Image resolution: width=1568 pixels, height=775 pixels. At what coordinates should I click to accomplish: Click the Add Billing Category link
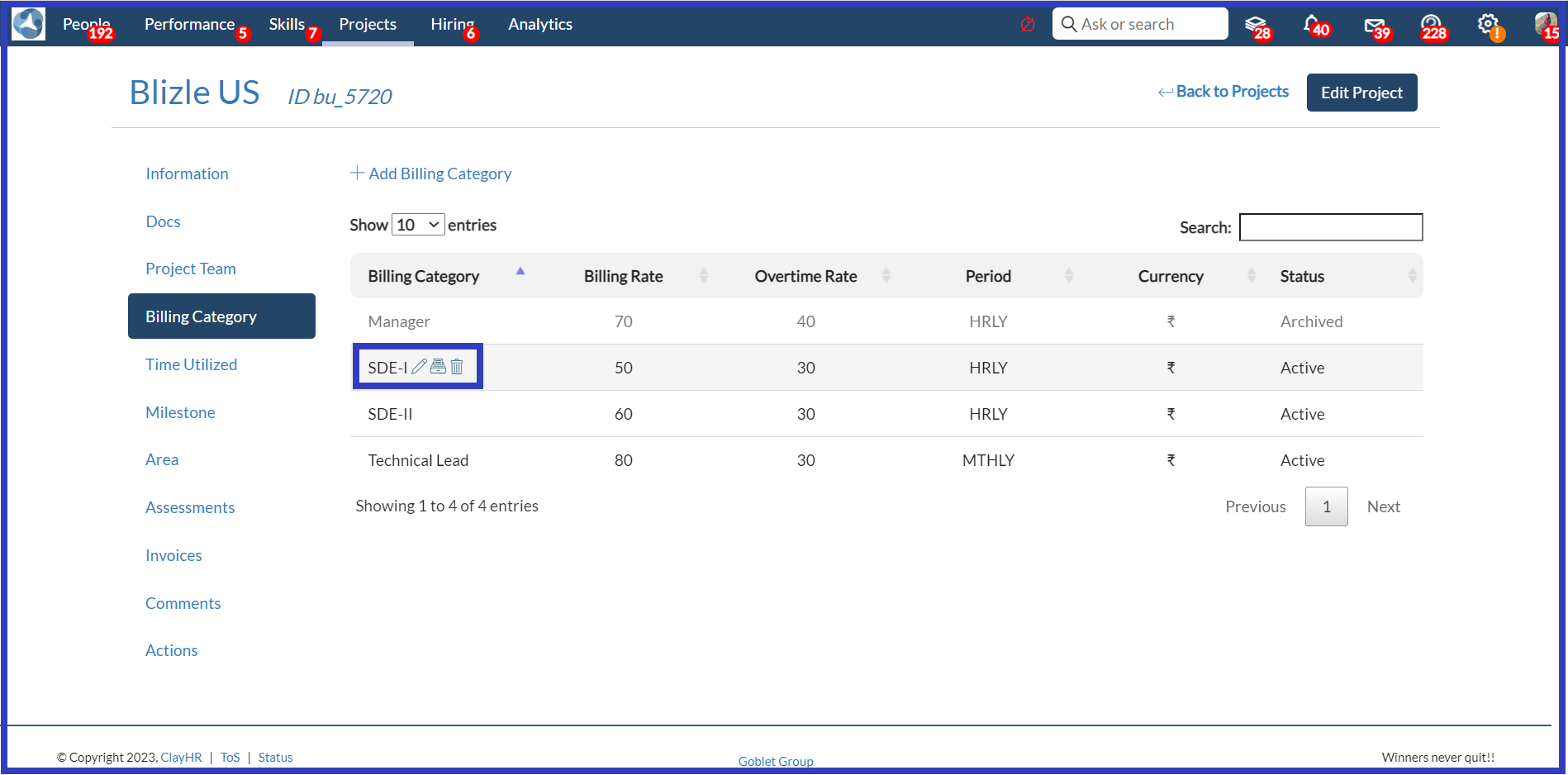click(440, 174)
